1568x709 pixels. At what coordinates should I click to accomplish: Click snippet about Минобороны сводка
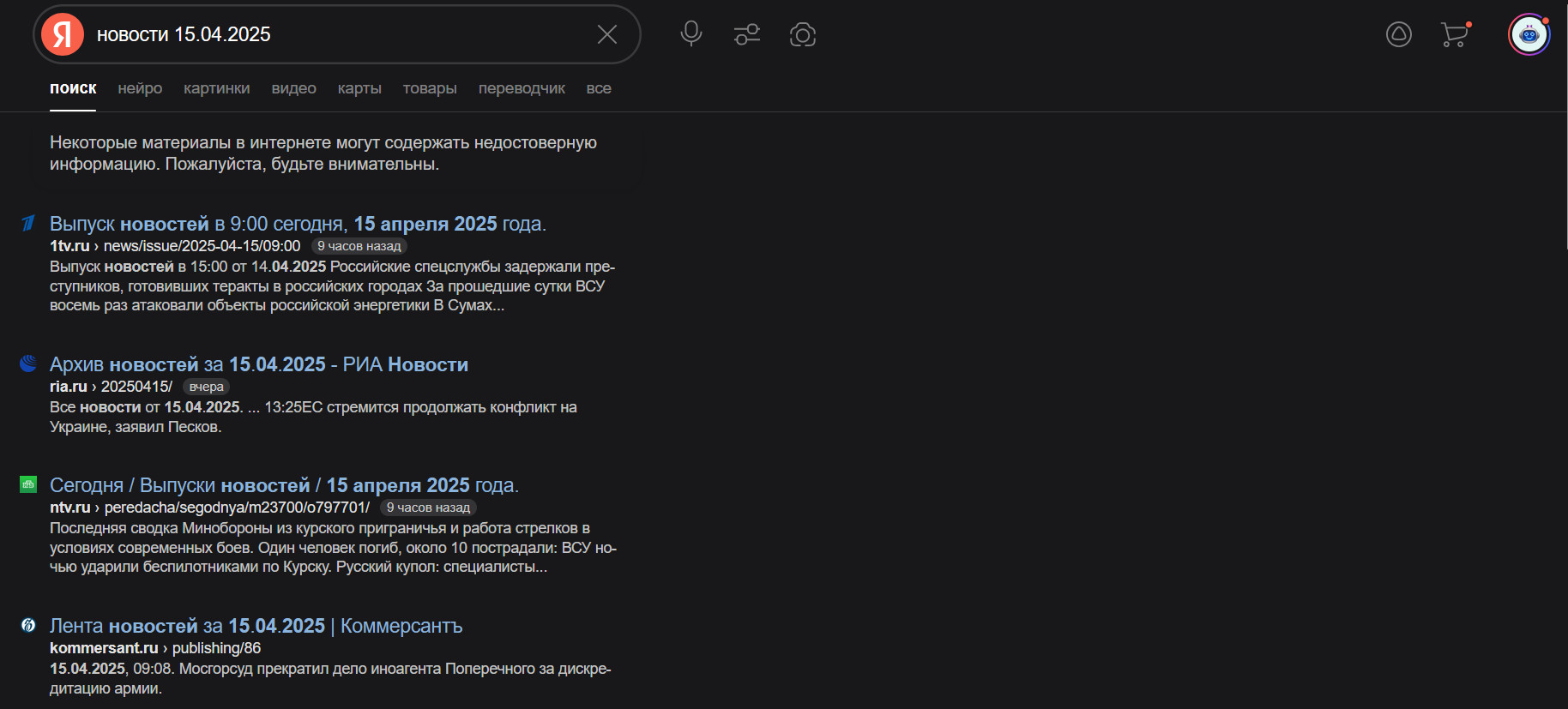coord(333,547)
